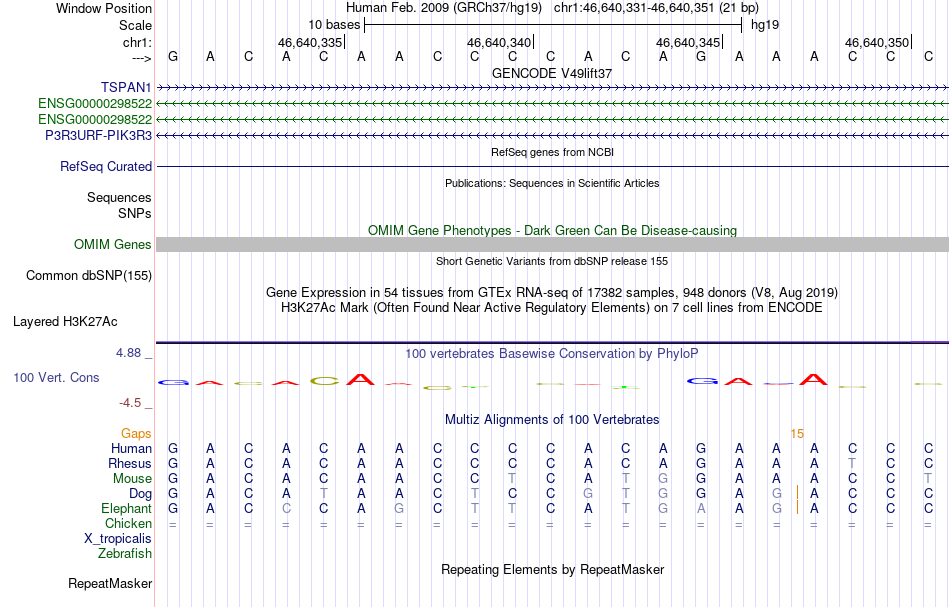The width and height of the screenshot is (950, 607).
Task: Click the RepeatMasker track label
Action: coord(110,583)
